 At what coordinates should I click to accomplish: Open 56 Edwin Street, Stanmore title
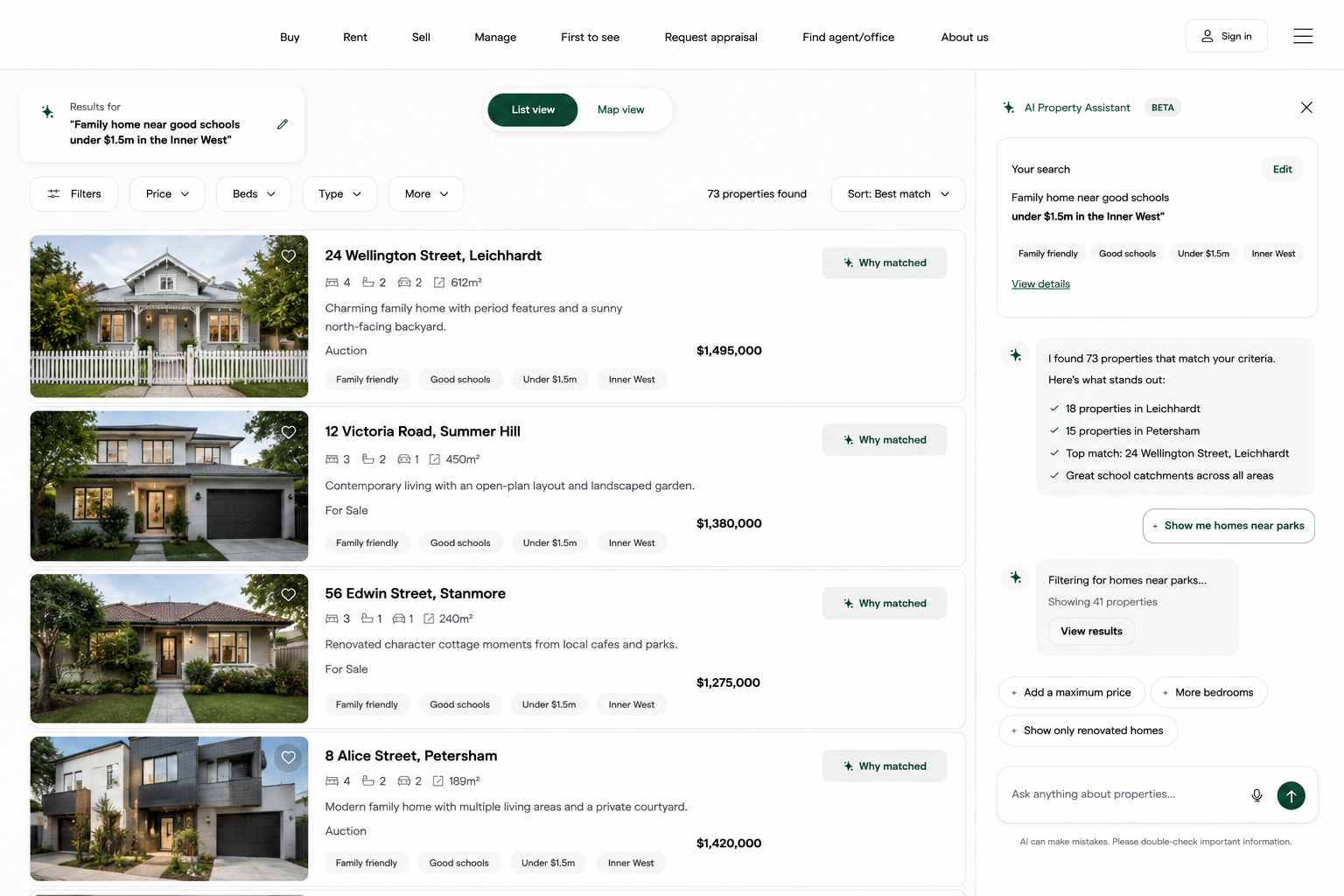coord(416,593)
